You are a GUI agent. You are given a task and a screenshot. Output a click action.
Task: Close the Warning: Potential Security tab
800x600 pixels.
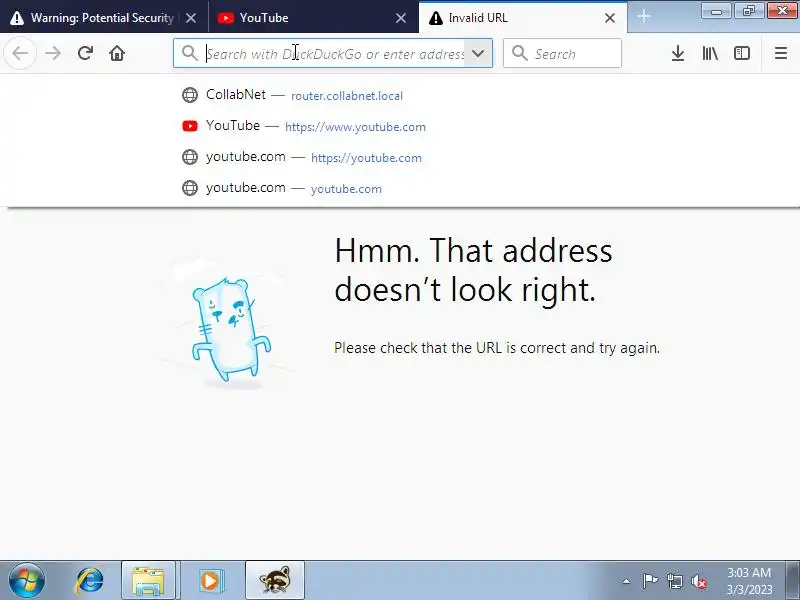pyautogui.click(x=191, y=18)
